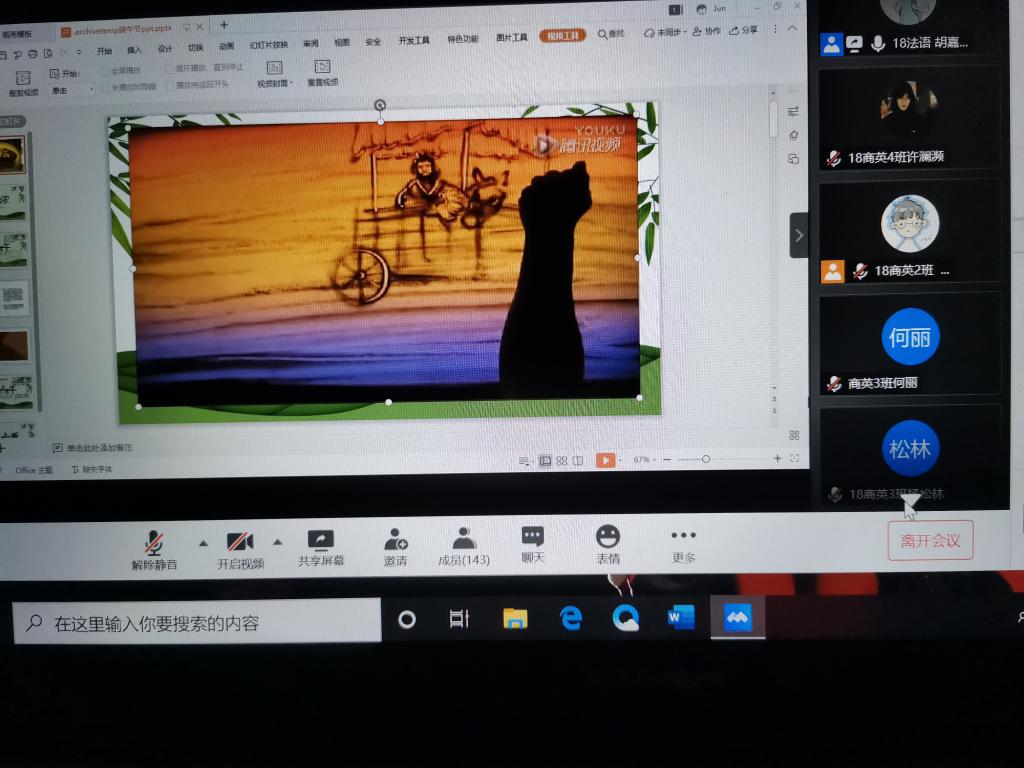Open Microsoft Edge from taskbar

(571, 617)
